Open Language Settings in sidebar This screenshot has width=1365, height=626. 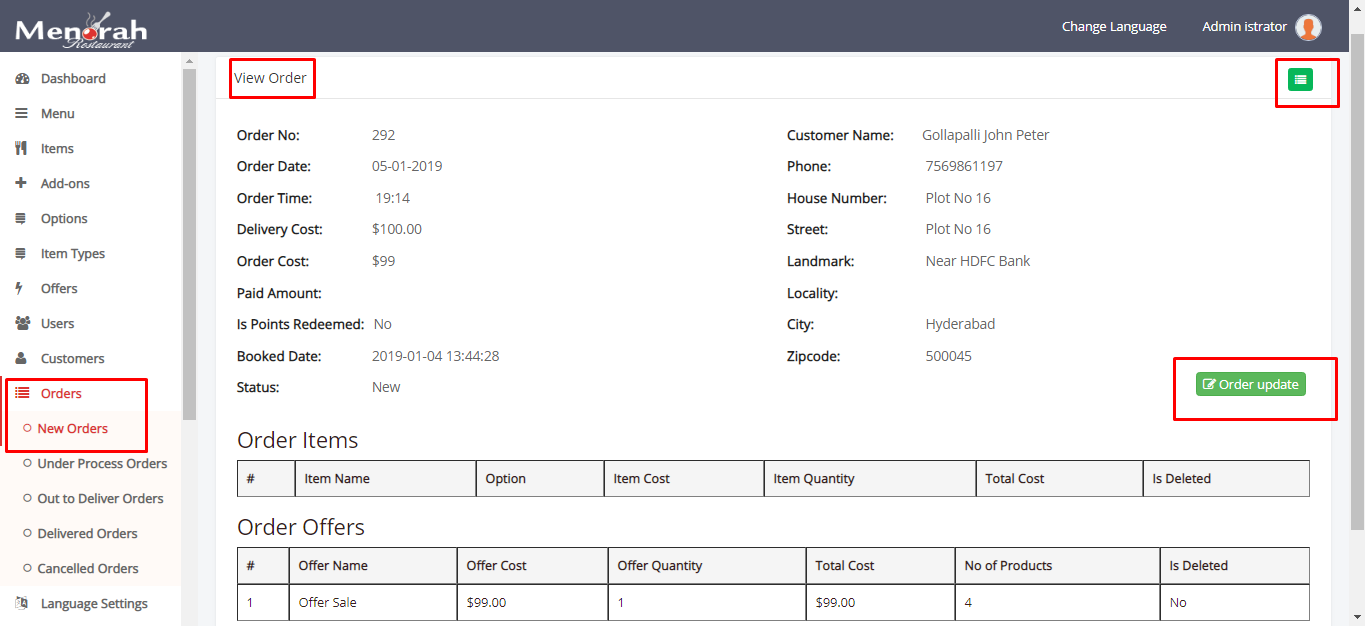94,604
